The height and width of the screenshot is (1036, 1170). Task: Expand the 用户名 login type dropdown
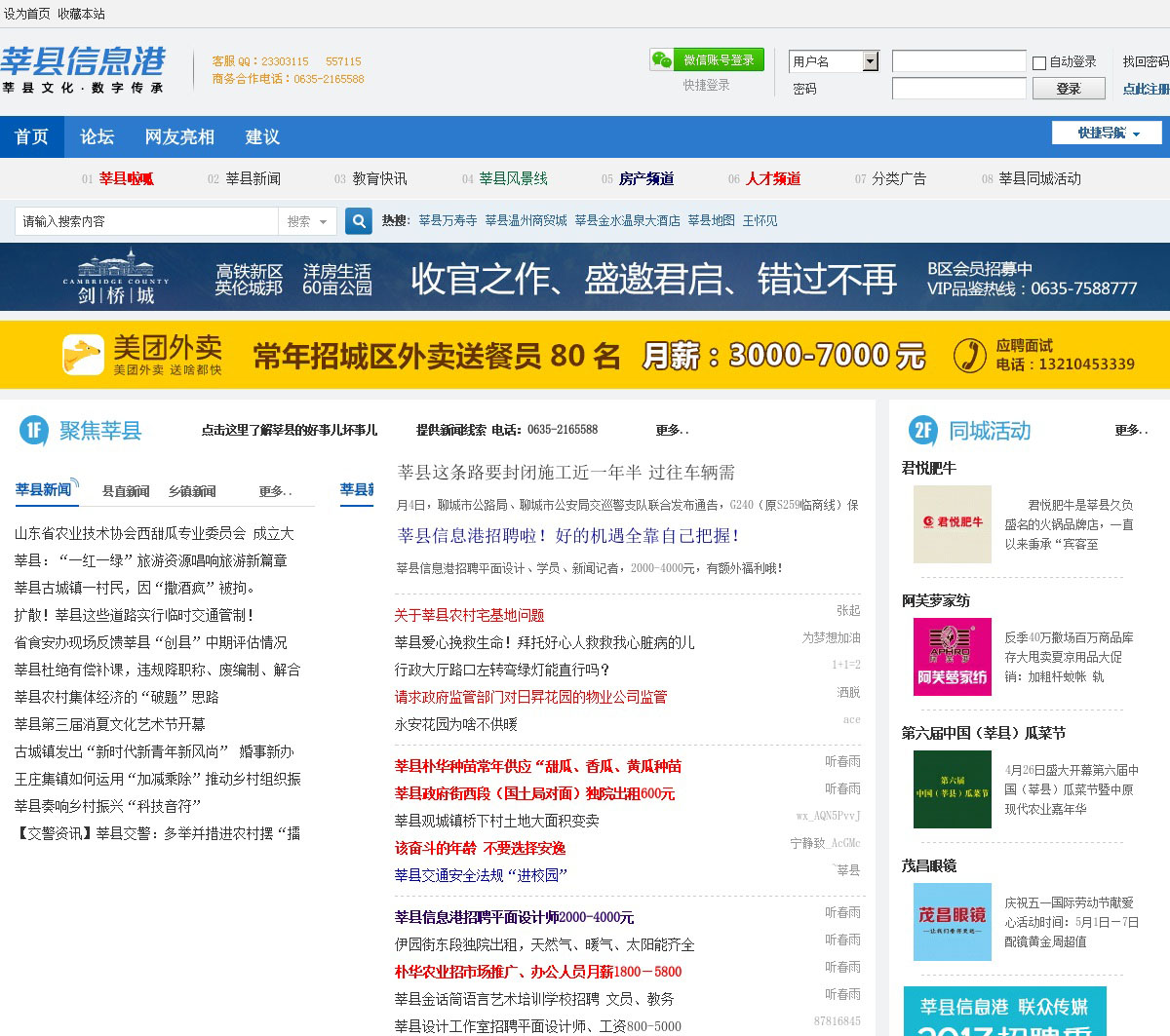(871, 61)
